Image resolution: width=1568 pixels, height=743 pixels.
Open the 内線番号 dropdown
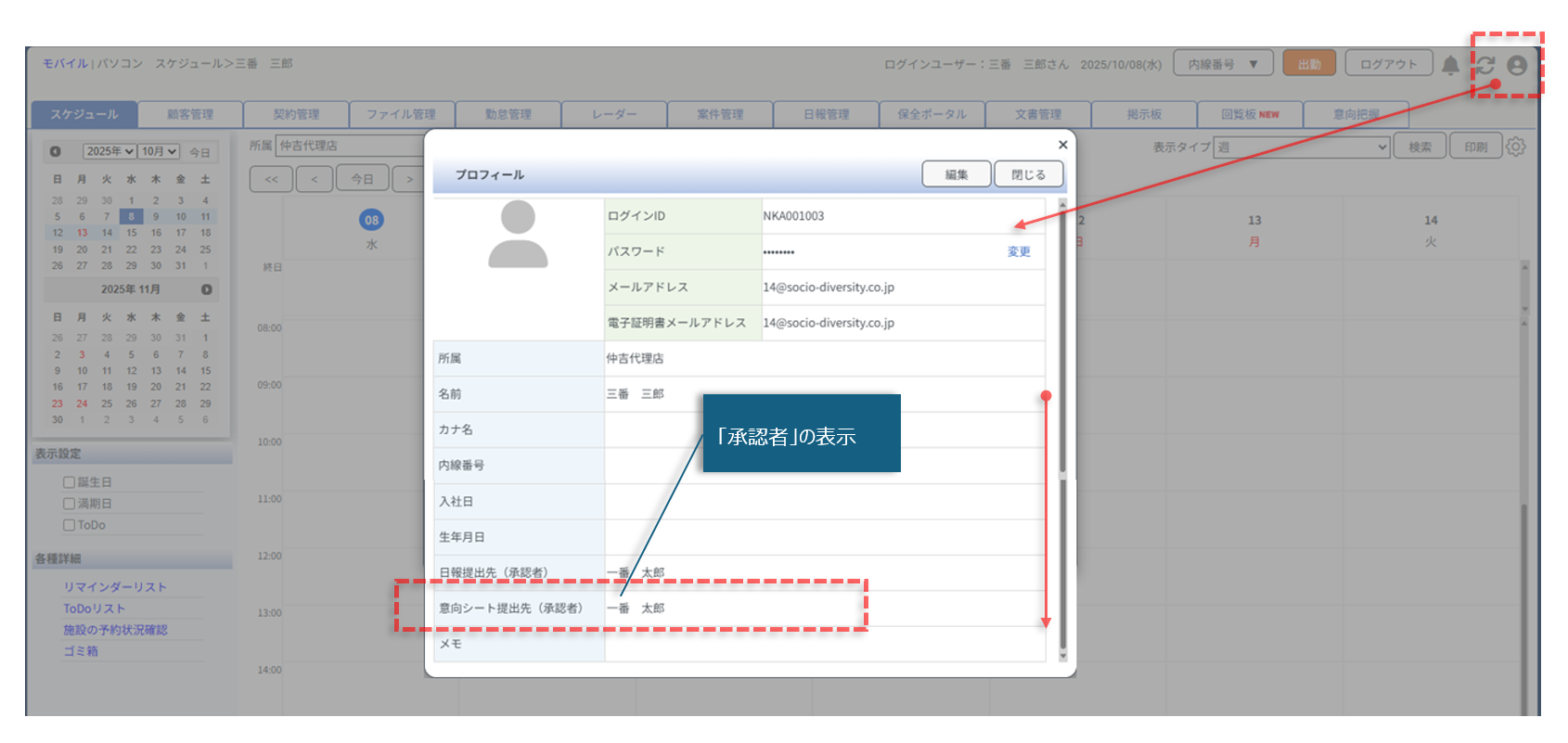click(1222, 64)
